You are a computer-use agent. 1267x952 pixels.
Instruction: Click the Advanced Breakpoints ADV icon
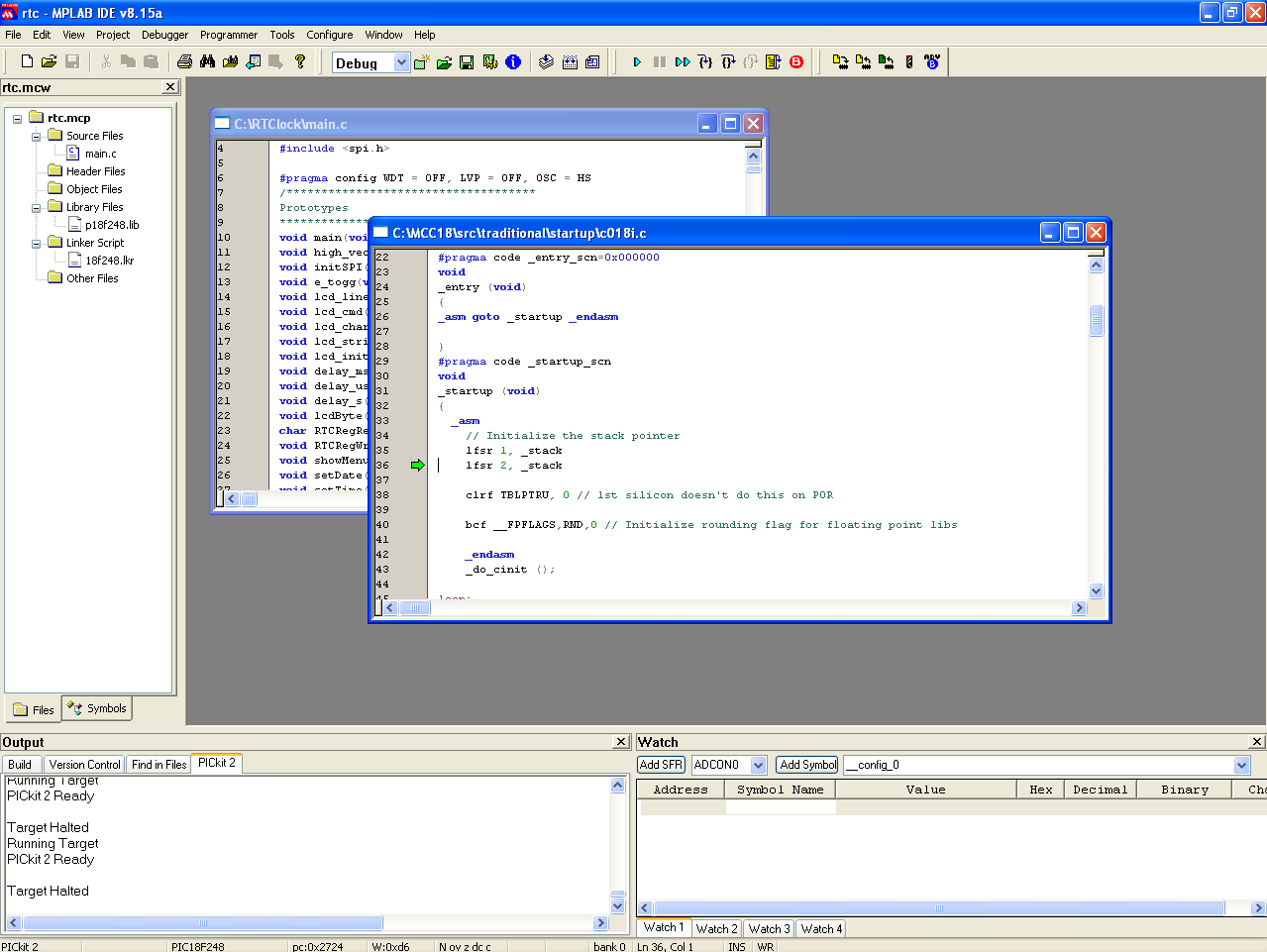click(931, 61)
